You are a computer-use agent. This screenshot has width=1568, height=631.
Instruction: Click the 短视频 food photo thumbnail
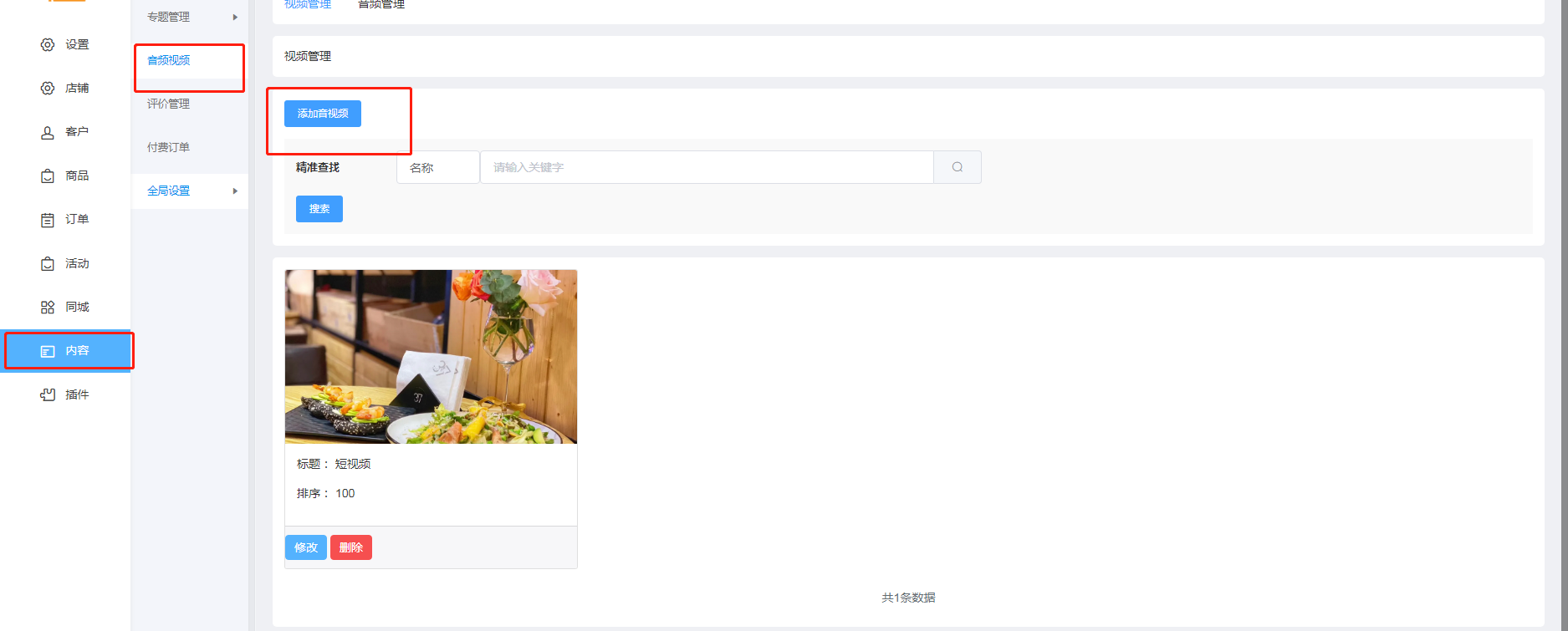[x=431, y=357]
